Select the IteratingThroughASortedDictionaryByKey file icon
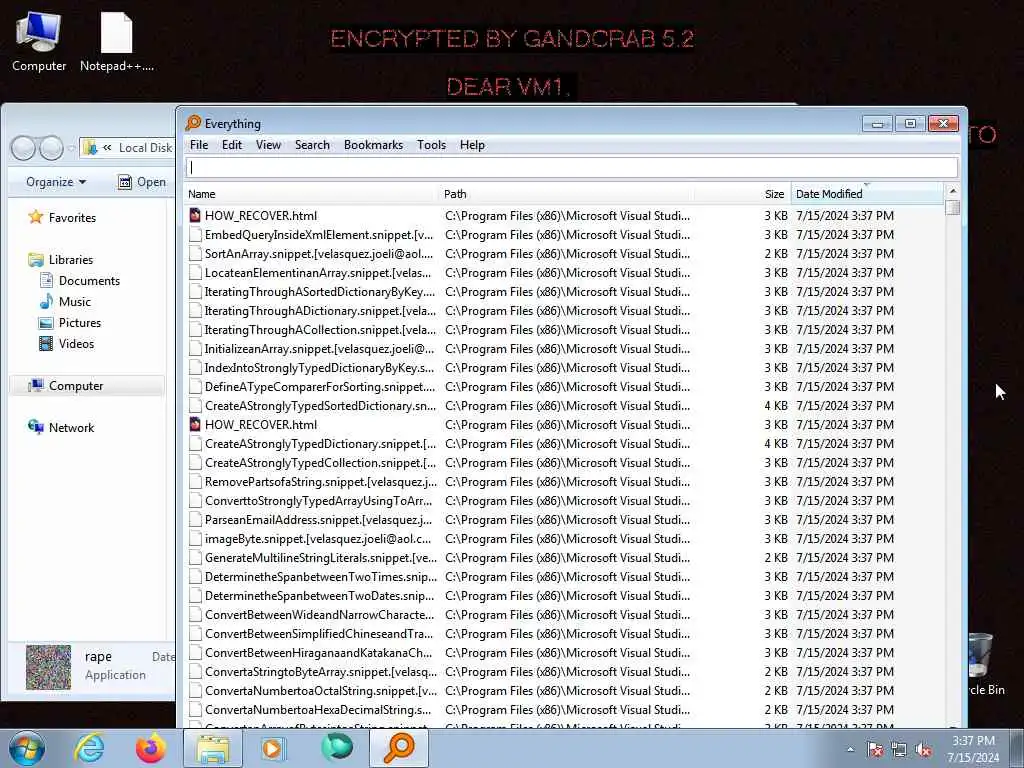1024x768 pixels. coord(195,291)
